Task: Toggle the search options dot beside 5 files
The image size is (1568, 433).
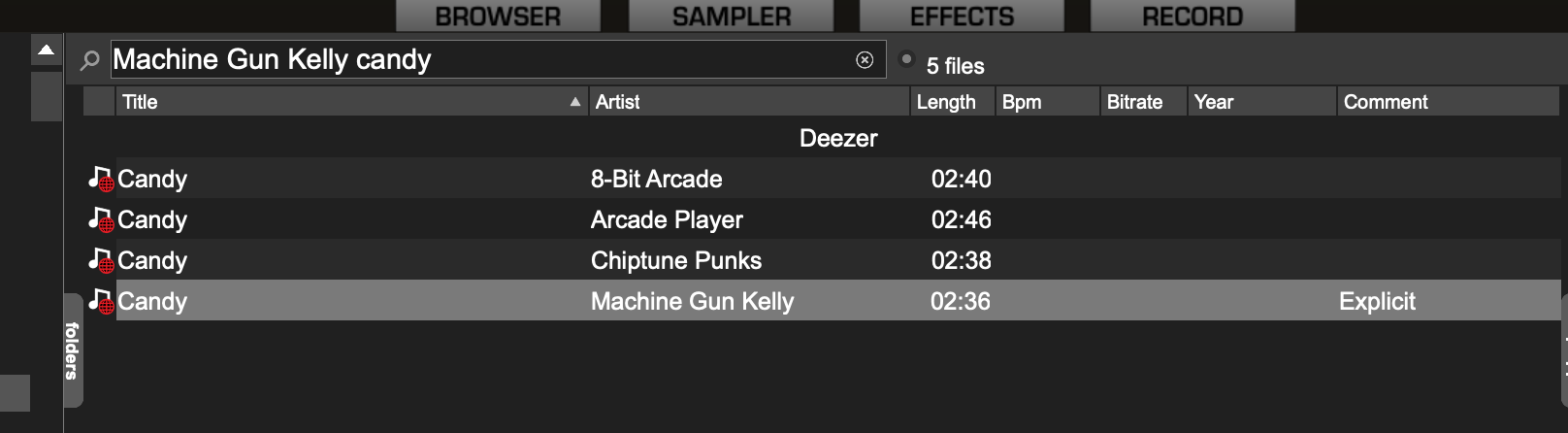Action: point(906,59)
